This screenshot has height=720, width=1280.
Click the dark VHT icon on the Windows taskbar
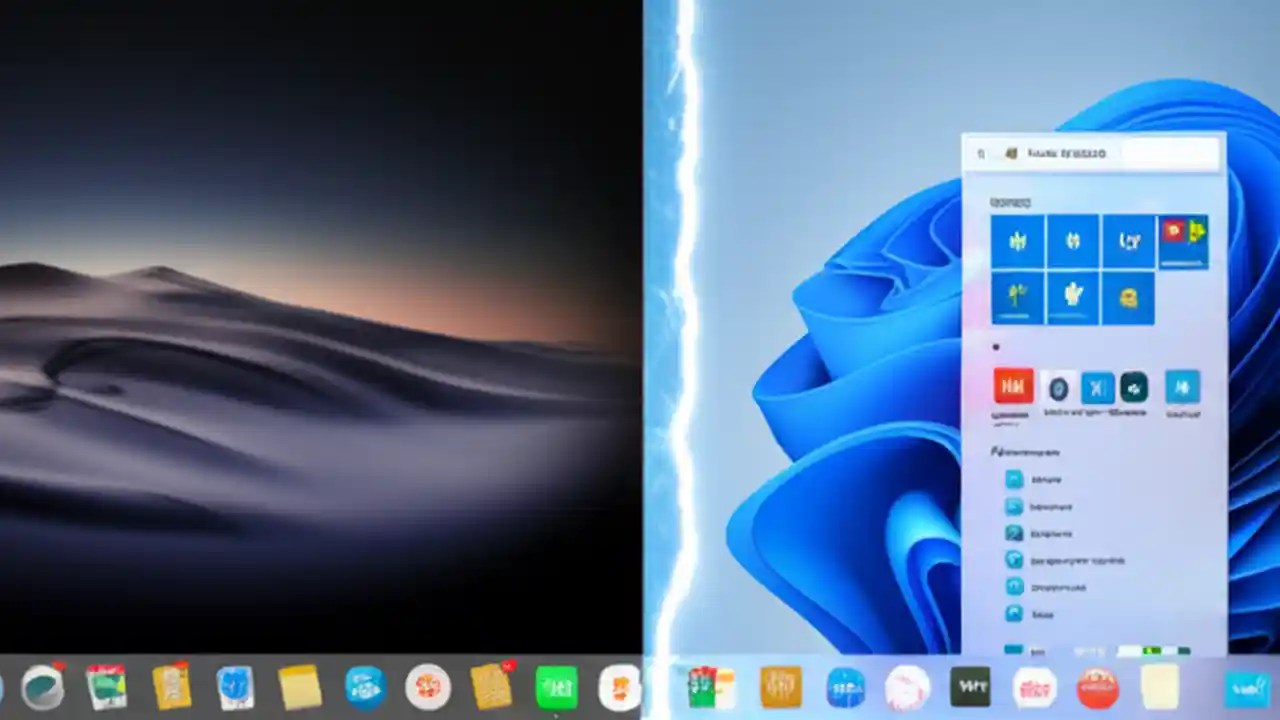tap(972, 687)
